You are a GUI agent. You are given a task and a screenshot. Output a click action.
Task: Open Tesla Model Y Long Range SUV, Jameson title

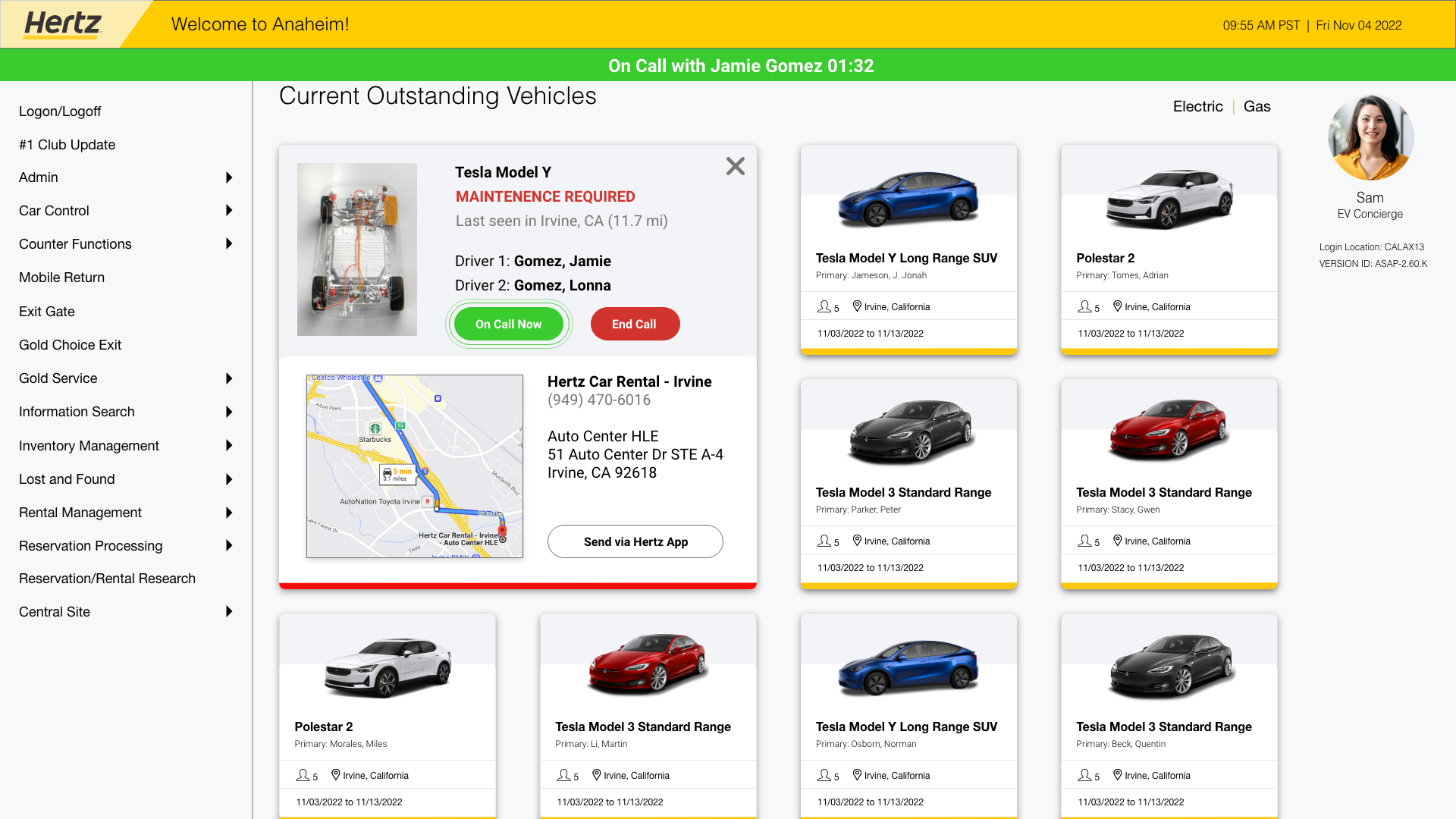[x=906, y=258]
